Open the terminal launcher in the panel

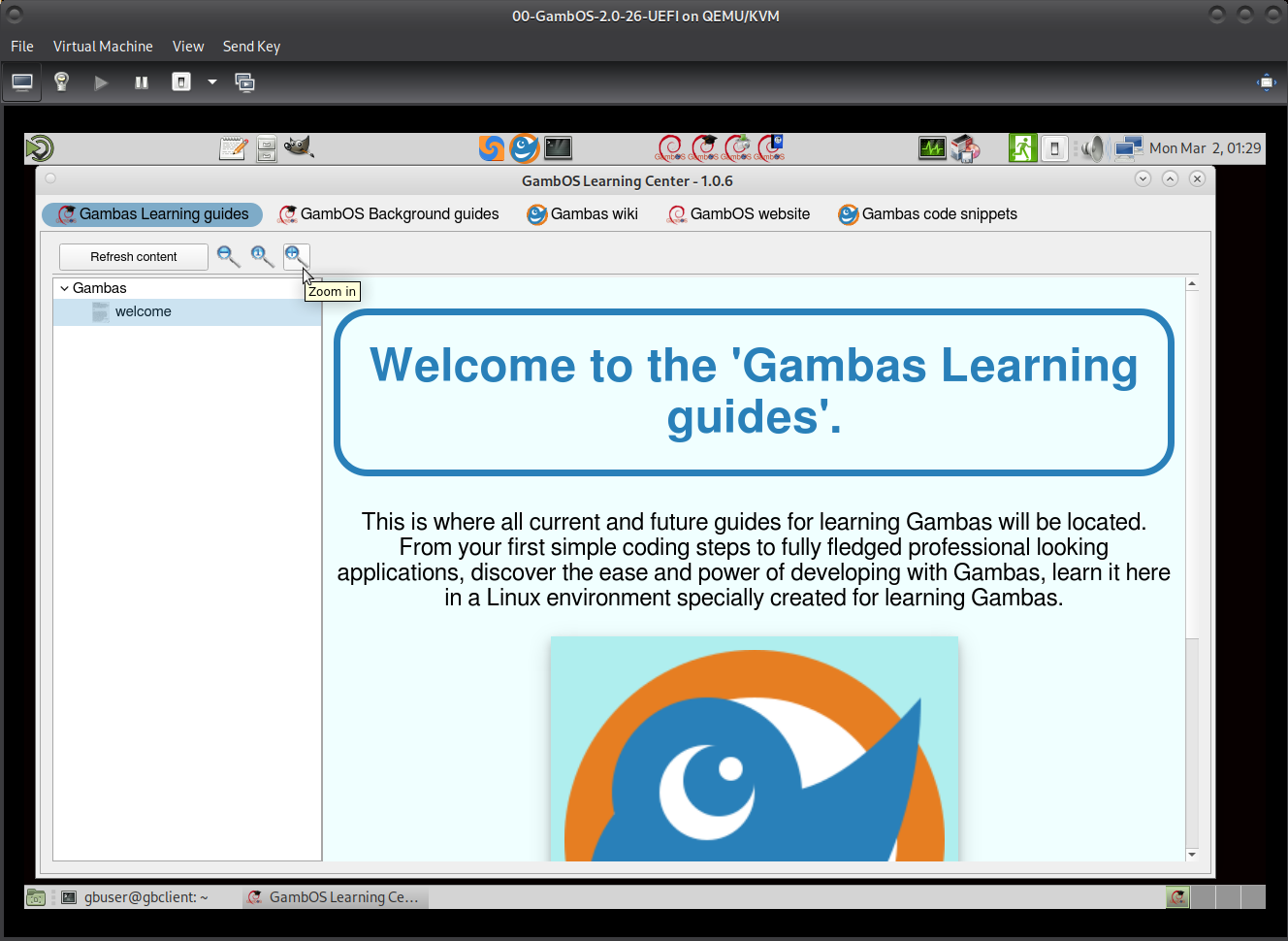point(558,147)
